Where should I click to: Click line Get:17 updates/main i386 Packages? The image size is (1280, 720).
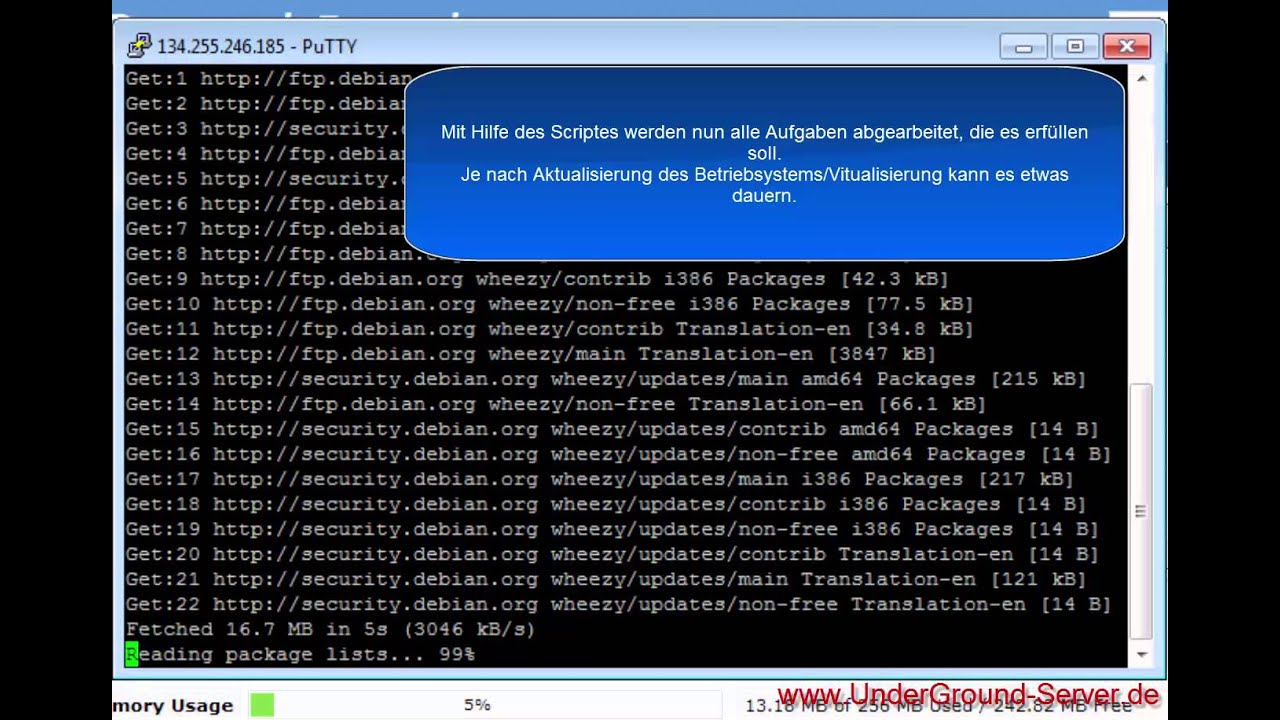599,479
